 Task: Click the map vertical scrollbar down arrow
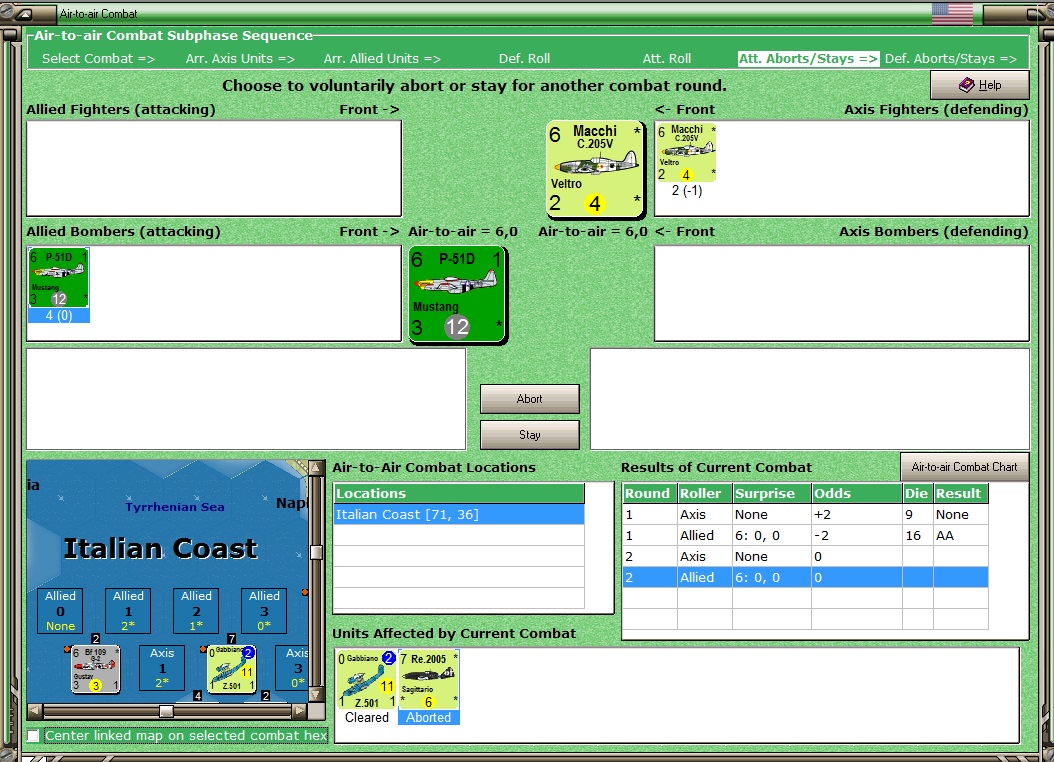coord(316,694)
